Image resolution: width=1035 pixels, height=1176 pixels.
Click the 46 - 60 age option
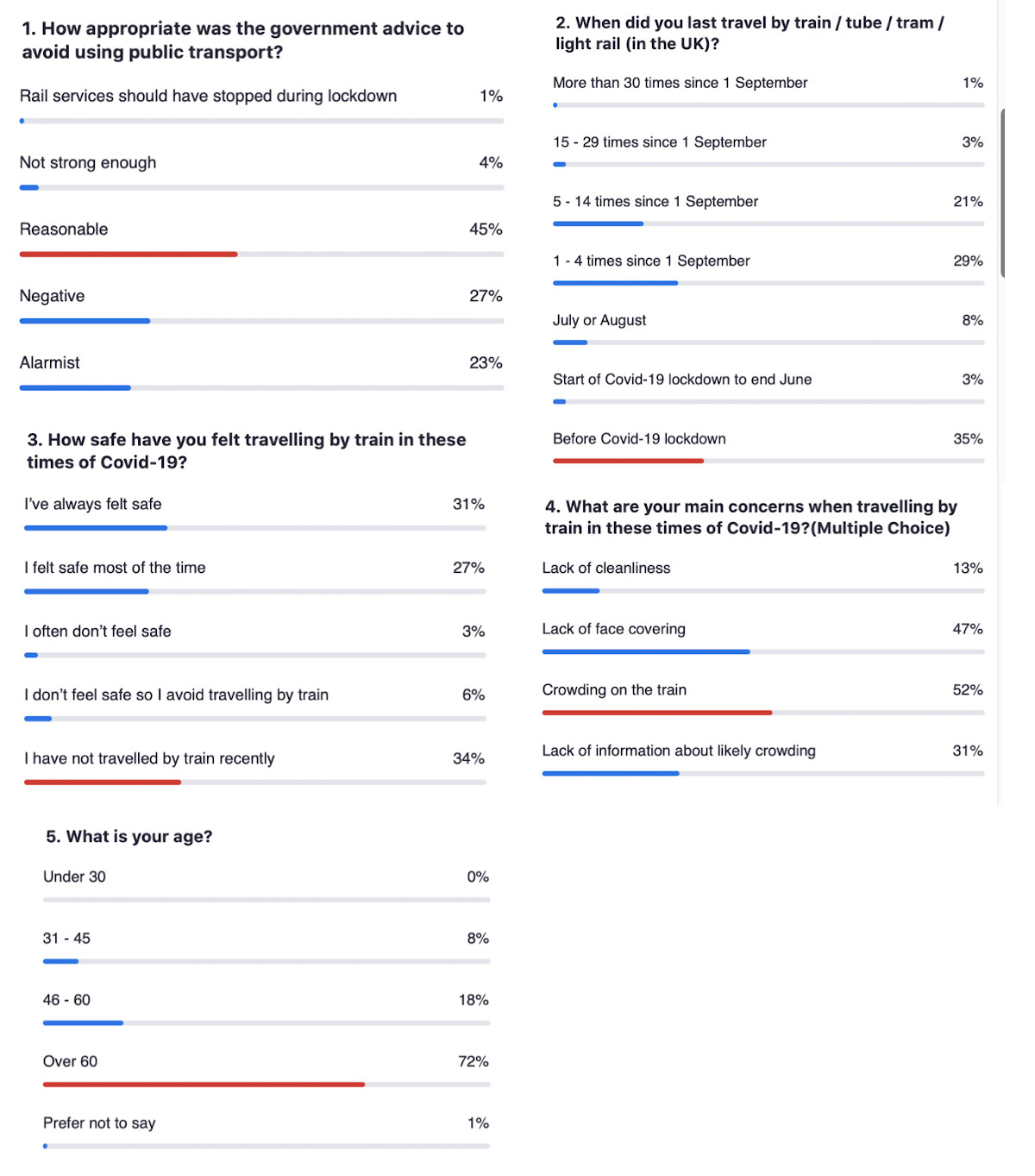coord(66,1000)
